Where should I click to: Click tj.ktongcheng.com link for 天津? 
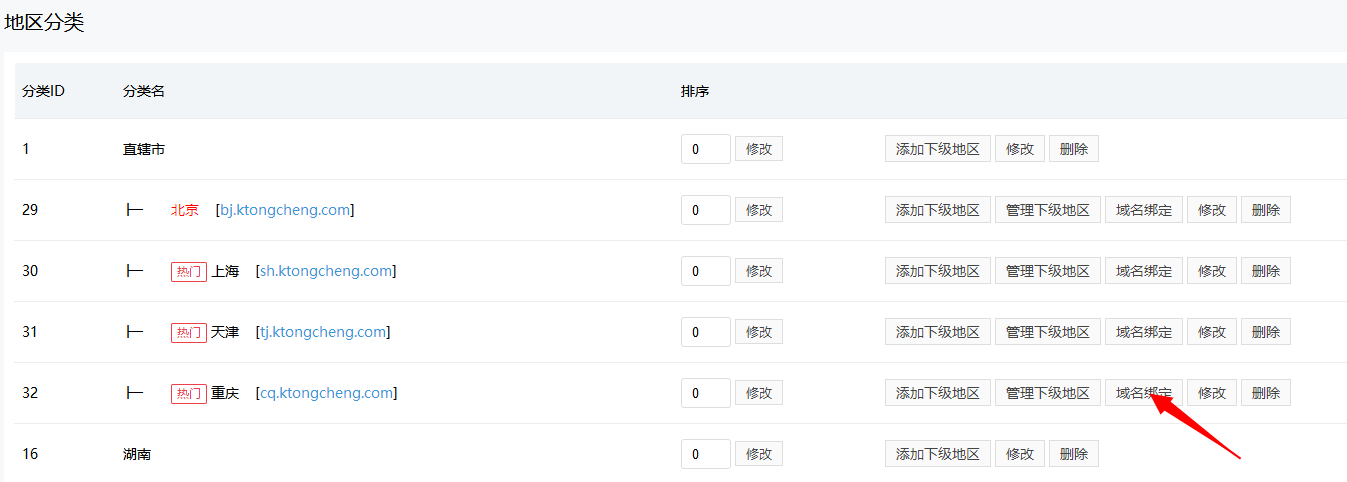click(323, 332)
